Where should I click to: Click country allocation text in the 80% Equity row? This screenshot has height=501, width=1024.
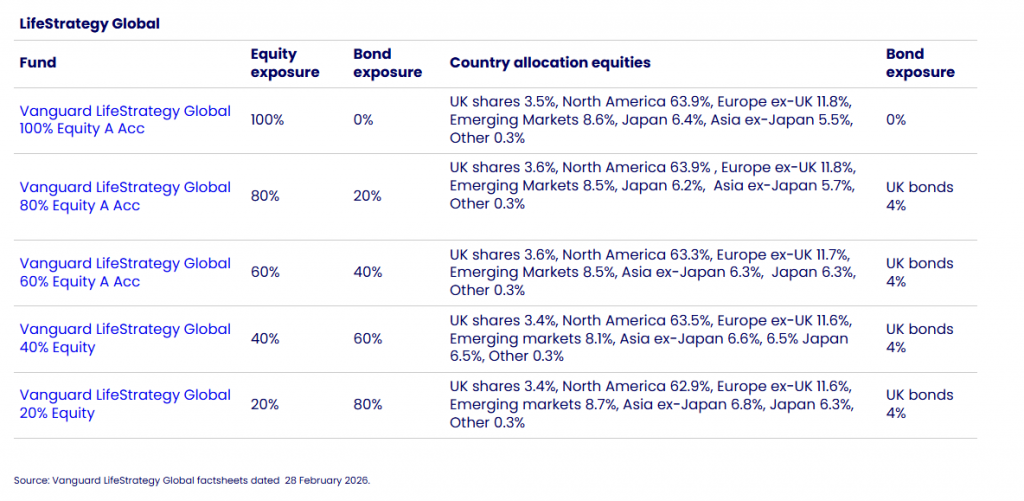650,186
